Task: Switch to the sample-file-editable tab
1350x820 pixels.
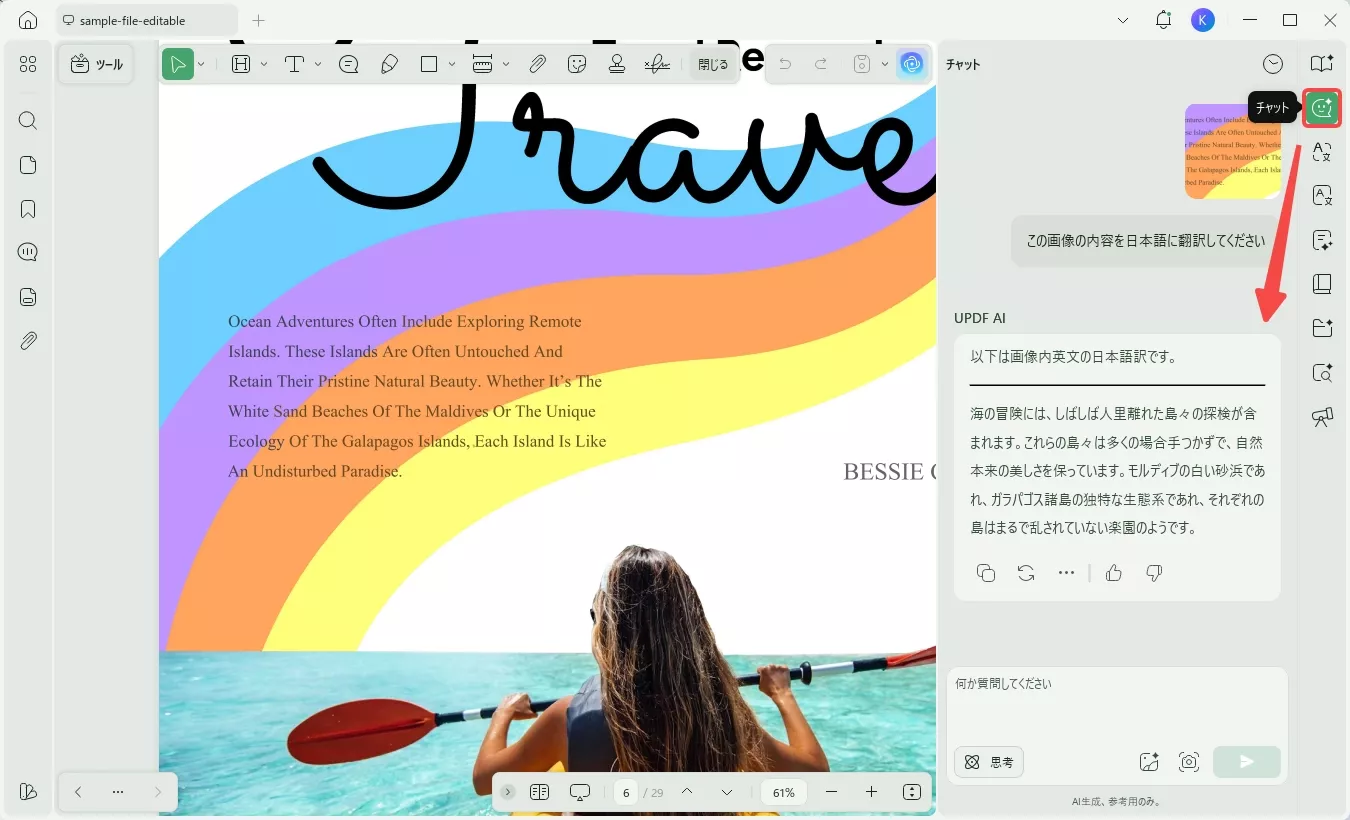Action: point(133,20)
